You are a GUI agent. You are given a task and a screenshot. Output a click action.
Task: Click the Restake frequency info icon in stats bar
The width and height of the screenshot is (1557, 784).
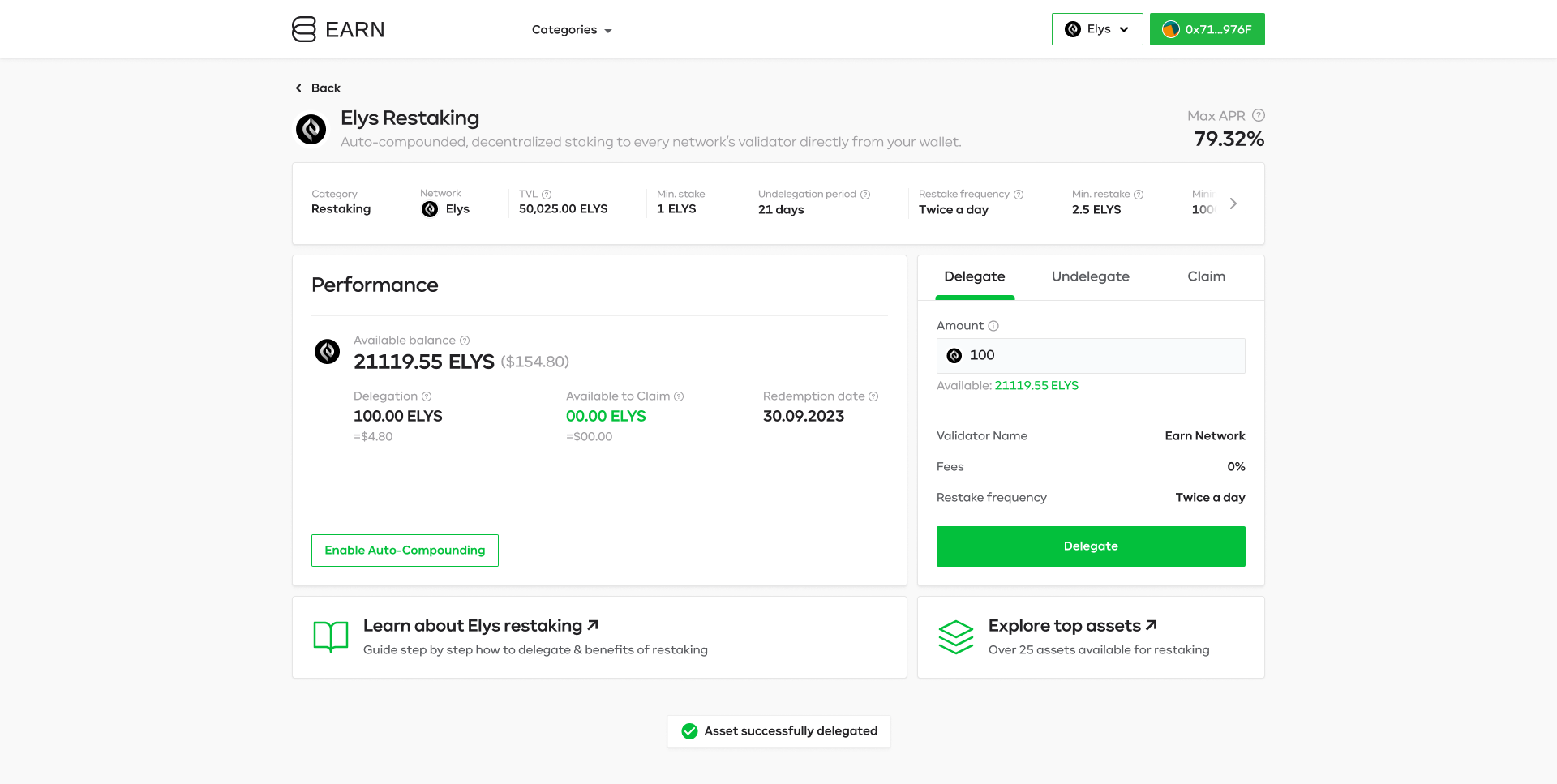1019,195
